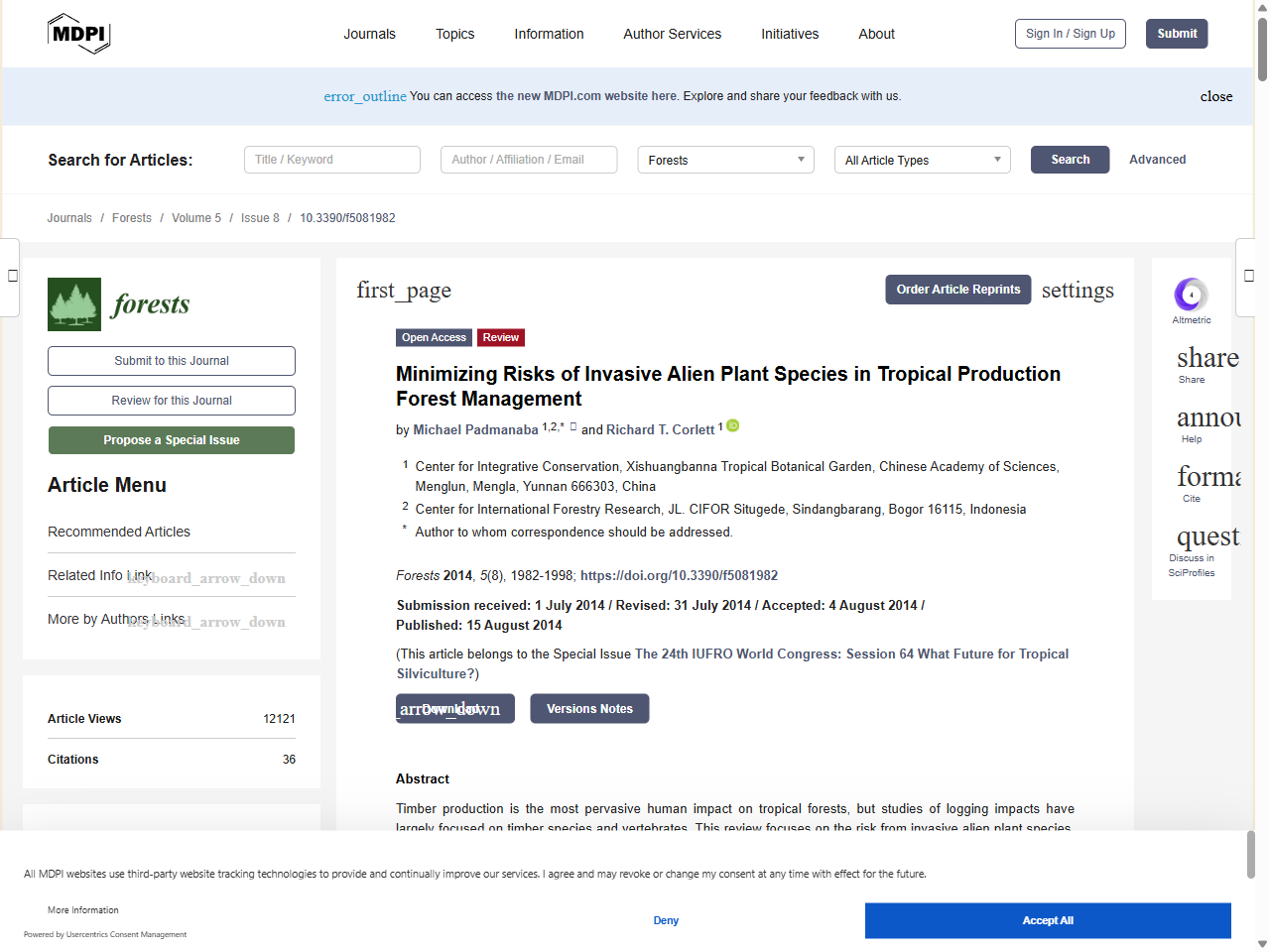Click Propose a Special Issue

[x=172, y=440]
